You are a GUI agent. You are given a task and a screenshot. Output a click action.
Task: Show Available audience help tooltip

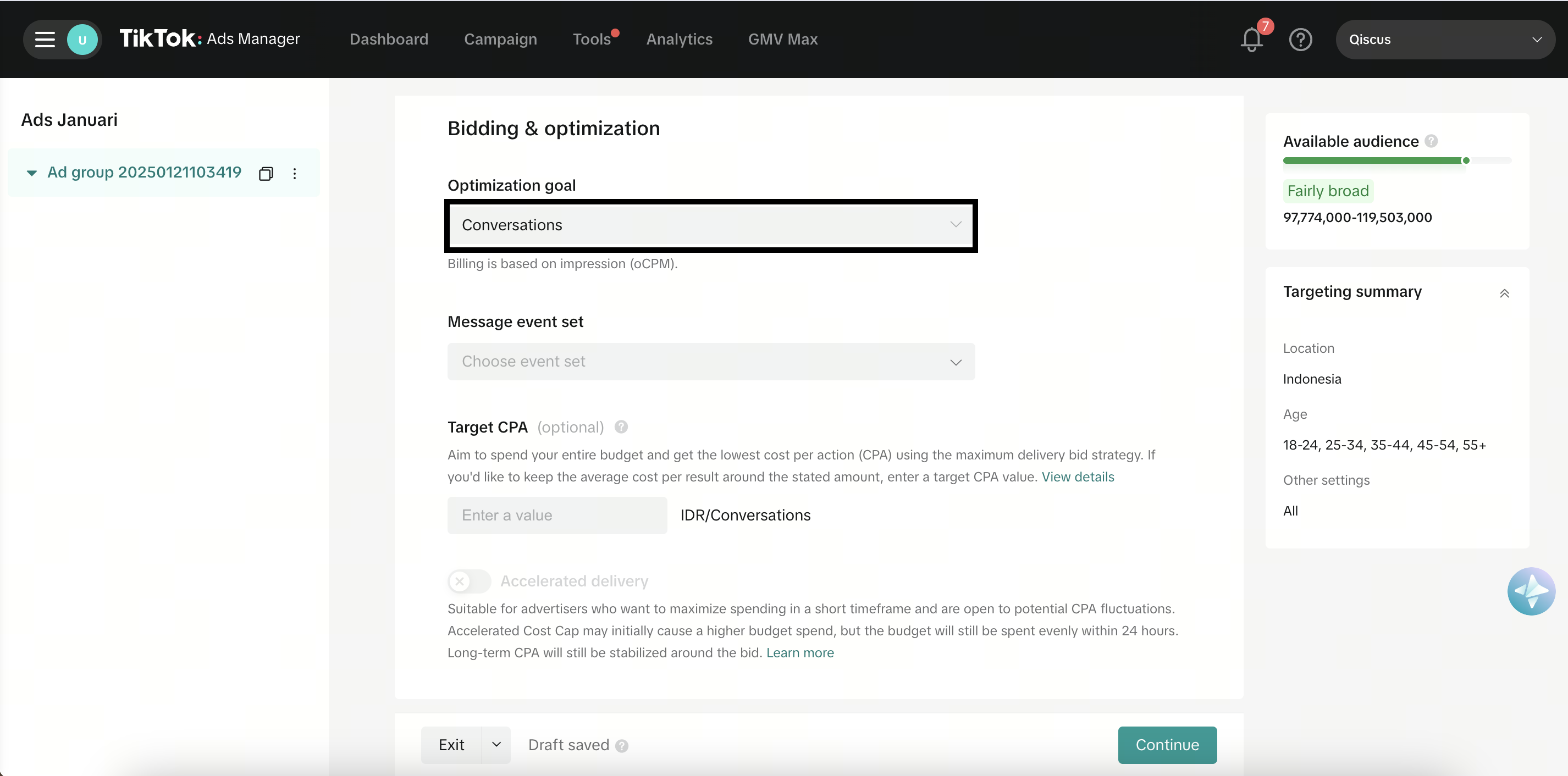1431,141
